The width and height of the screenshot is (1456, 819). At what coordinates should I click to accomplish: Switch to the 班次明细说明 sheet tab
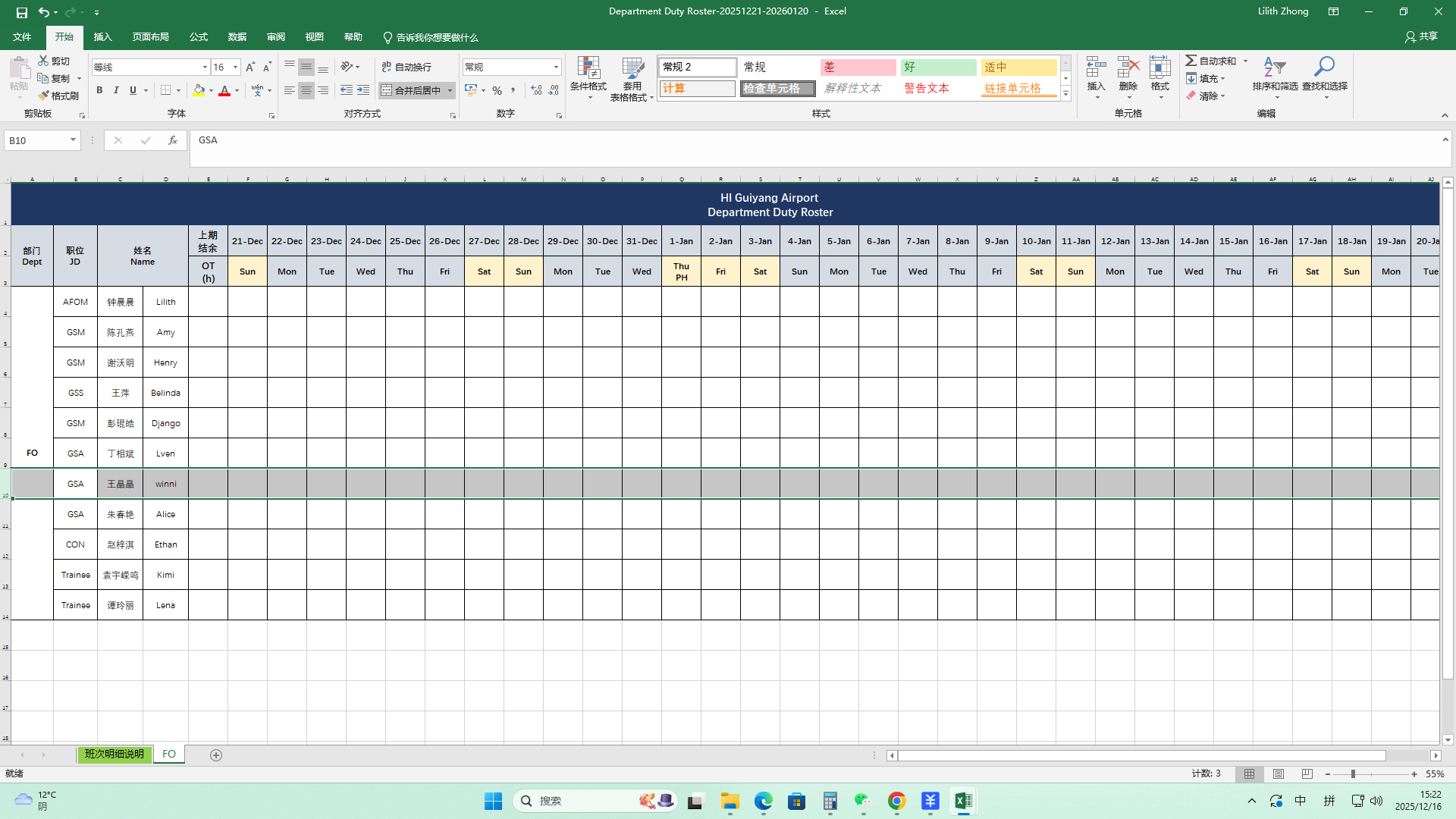tap(115, 755)
